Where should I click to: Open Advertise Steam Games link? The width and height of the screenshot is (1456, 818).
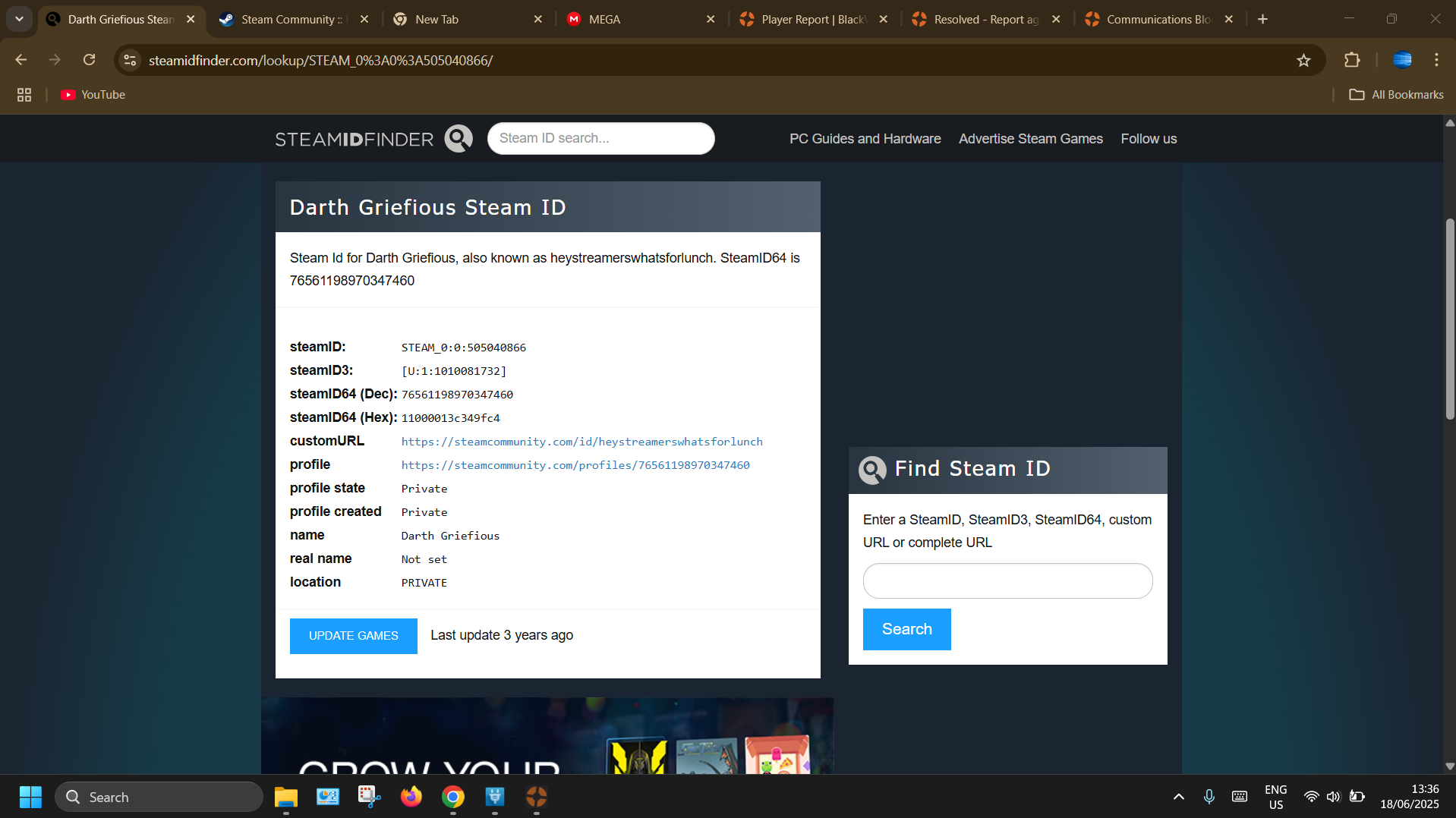coord(1030,139)
